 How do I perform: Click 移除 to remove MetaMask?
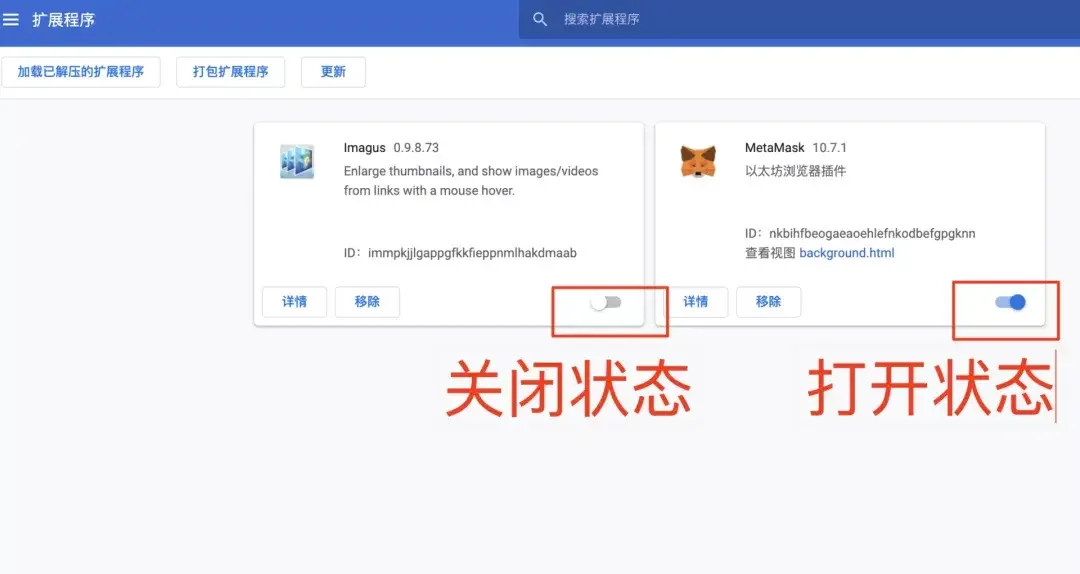[x=769, y=302]
